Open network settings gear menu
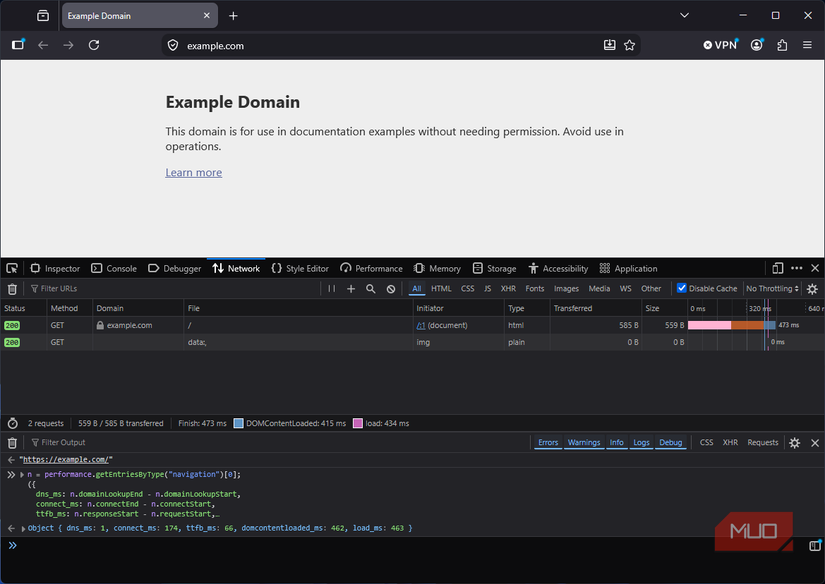This screenshot has width=825, height=584. (x=812, y=288)
